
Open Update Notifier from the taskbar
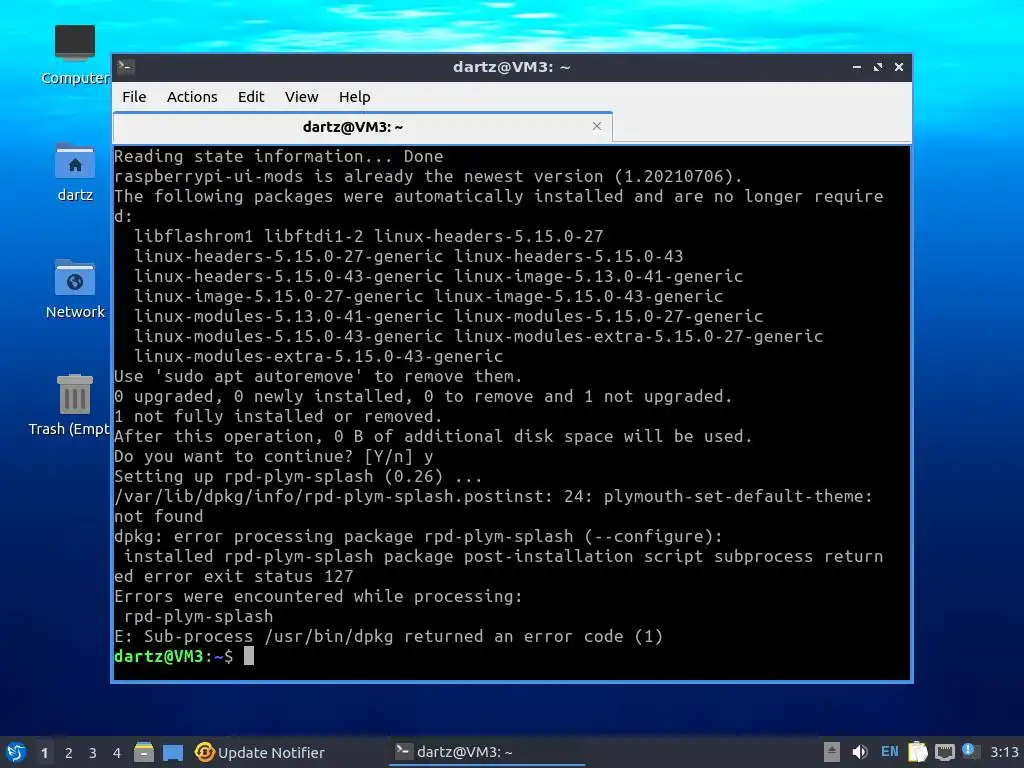pos(259,752)
